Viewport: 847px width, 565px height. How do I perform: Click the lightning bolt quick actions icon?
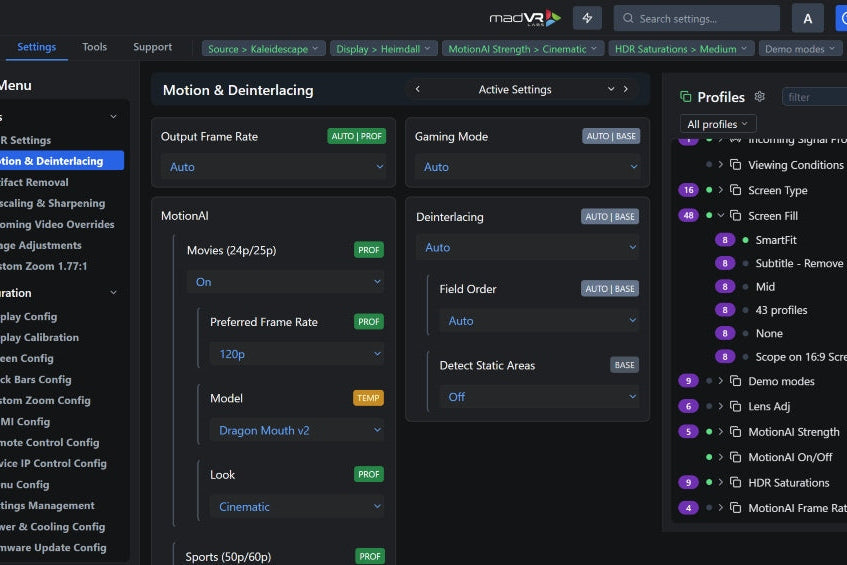click(x=587, y=18)
